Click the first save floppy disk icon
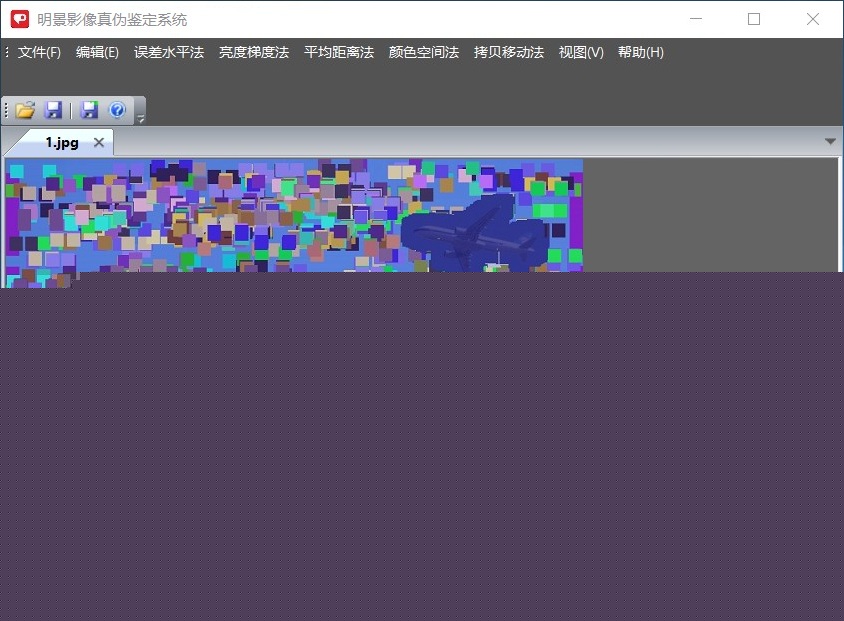 point(53,110)
